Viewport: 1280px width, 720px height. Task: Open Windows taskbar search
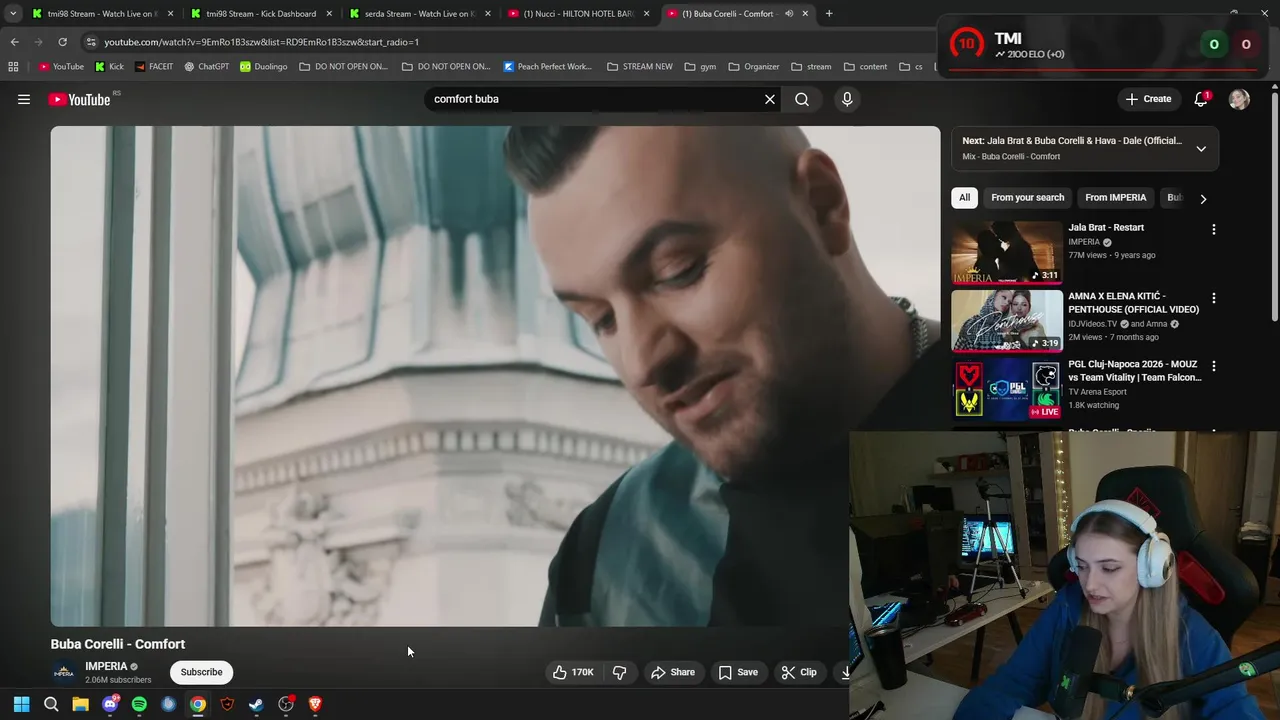pos(51,704)
